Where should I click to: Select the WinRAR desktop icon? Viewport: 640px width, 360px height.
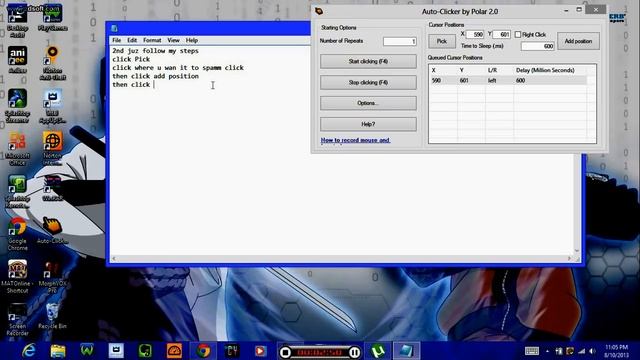(x=52, y=188)
